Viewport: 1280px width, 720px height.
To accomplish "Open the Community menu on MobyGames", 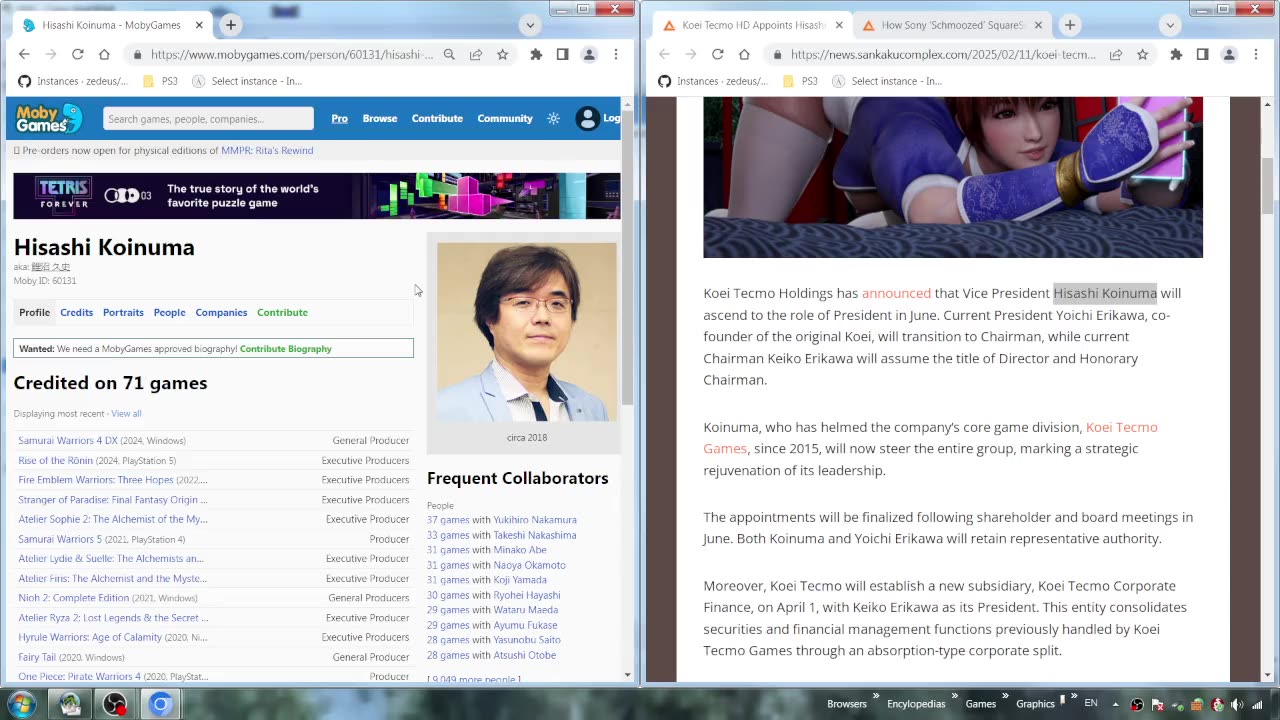I will (x=505, y=118).
